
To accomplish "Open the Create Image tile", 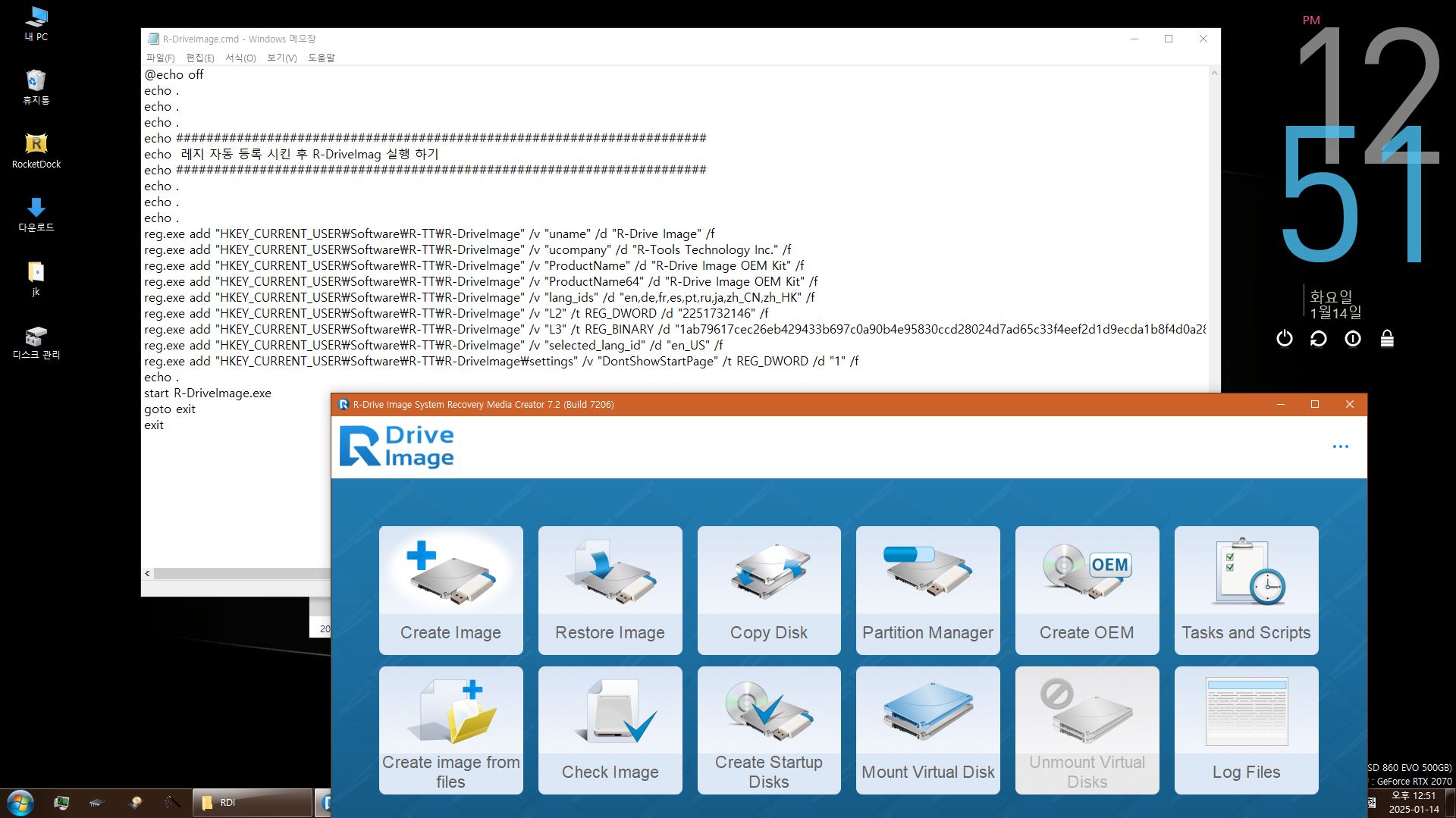I will 450,590.
